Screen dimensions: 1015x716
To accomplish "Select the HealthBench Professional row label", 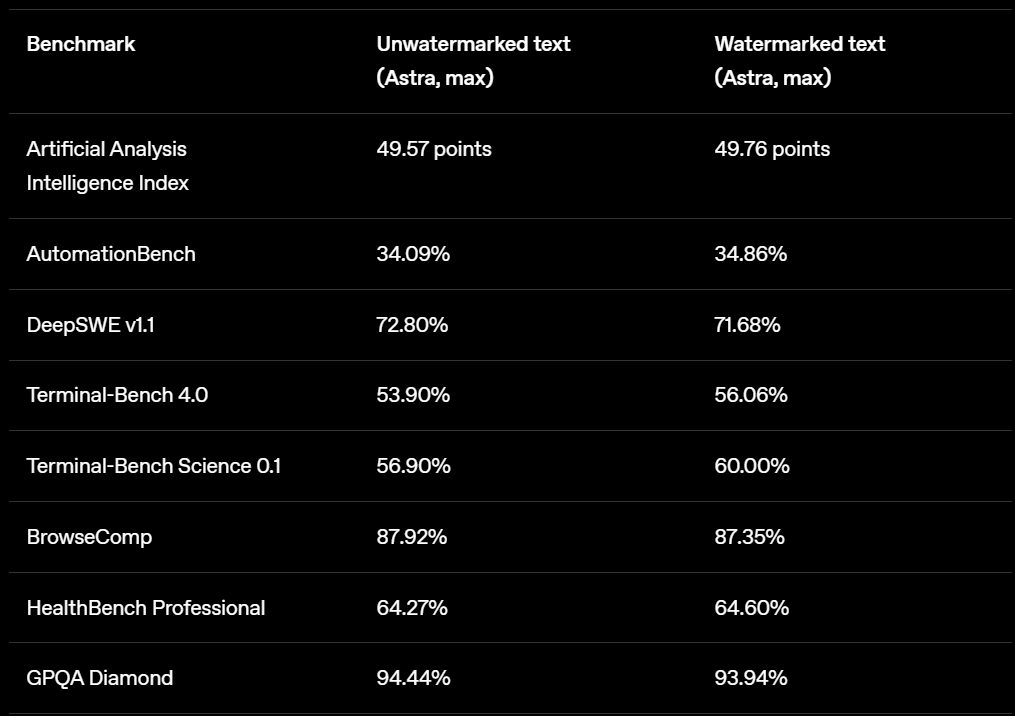I will tap(146, 608).
